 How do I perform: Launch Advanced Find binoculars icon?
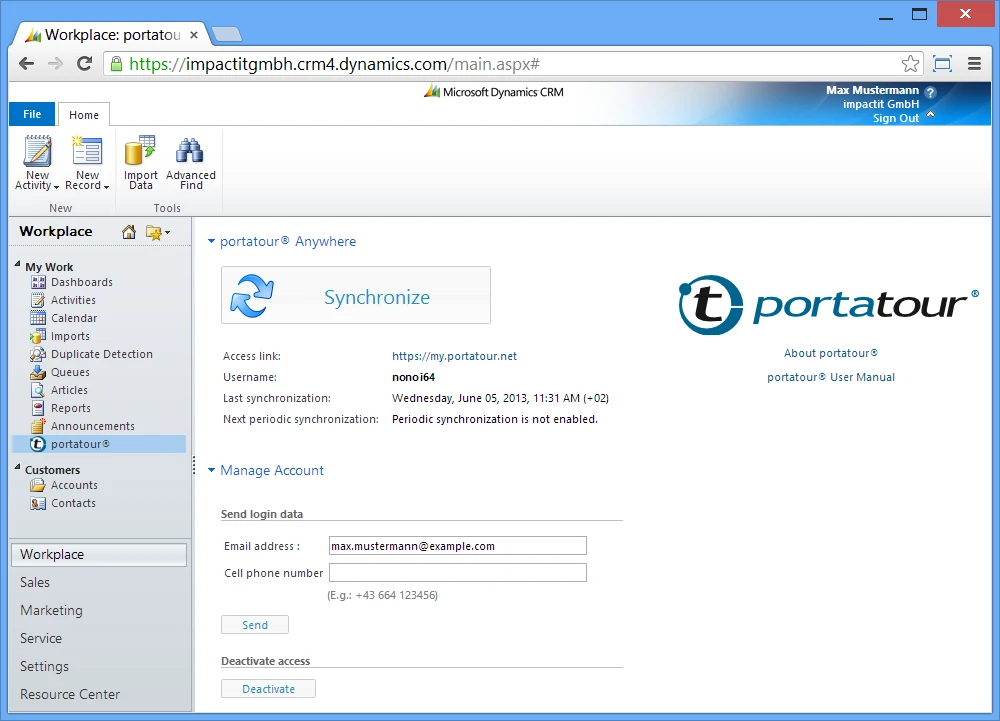pos(190,151)
